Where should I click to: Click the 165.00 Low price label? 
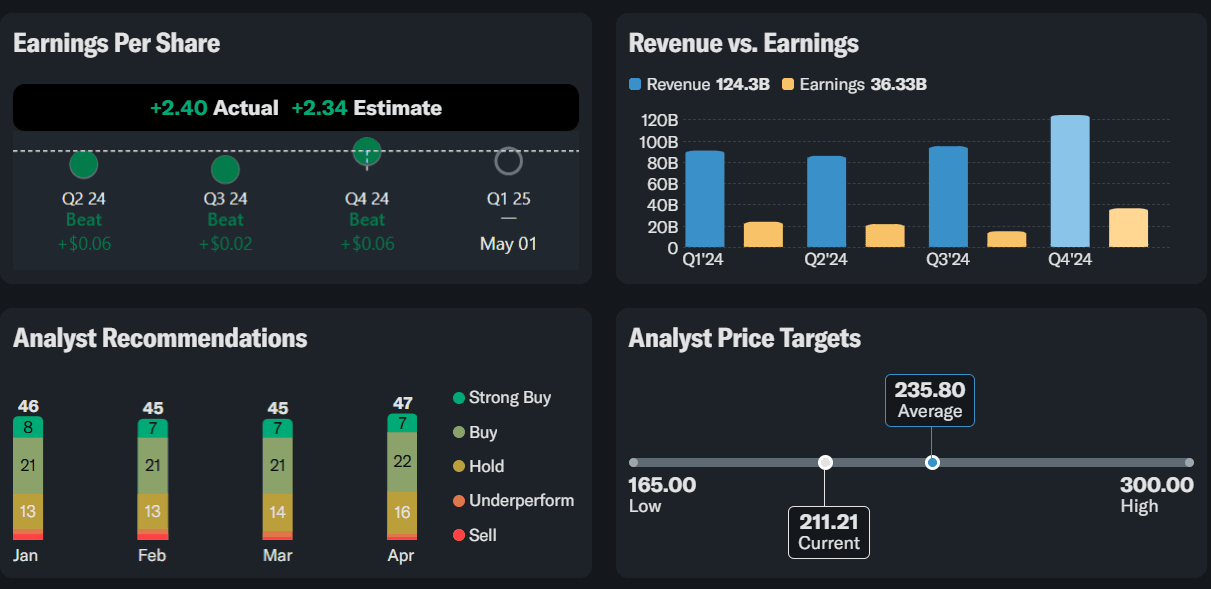662,485
